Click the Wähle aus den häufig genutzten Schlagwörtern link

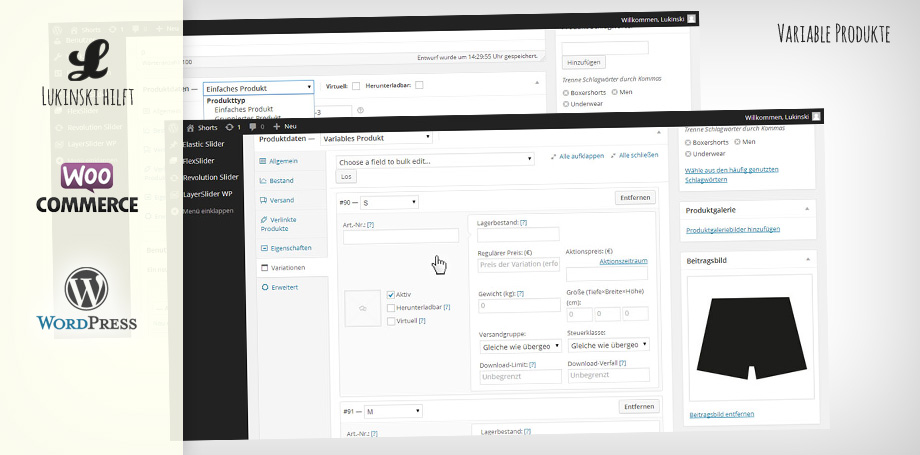[732, 174]
